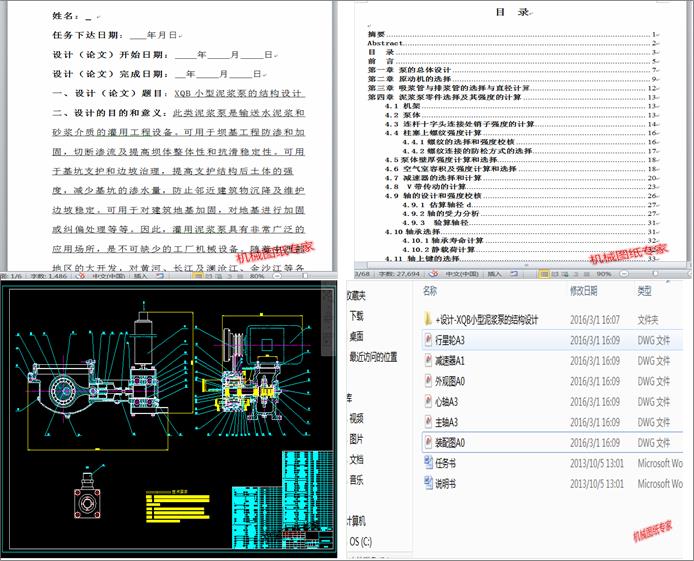Click proofing check icon in left Word status bar
The height and width of the screenshot is (561, 694).
pos(80,276)
